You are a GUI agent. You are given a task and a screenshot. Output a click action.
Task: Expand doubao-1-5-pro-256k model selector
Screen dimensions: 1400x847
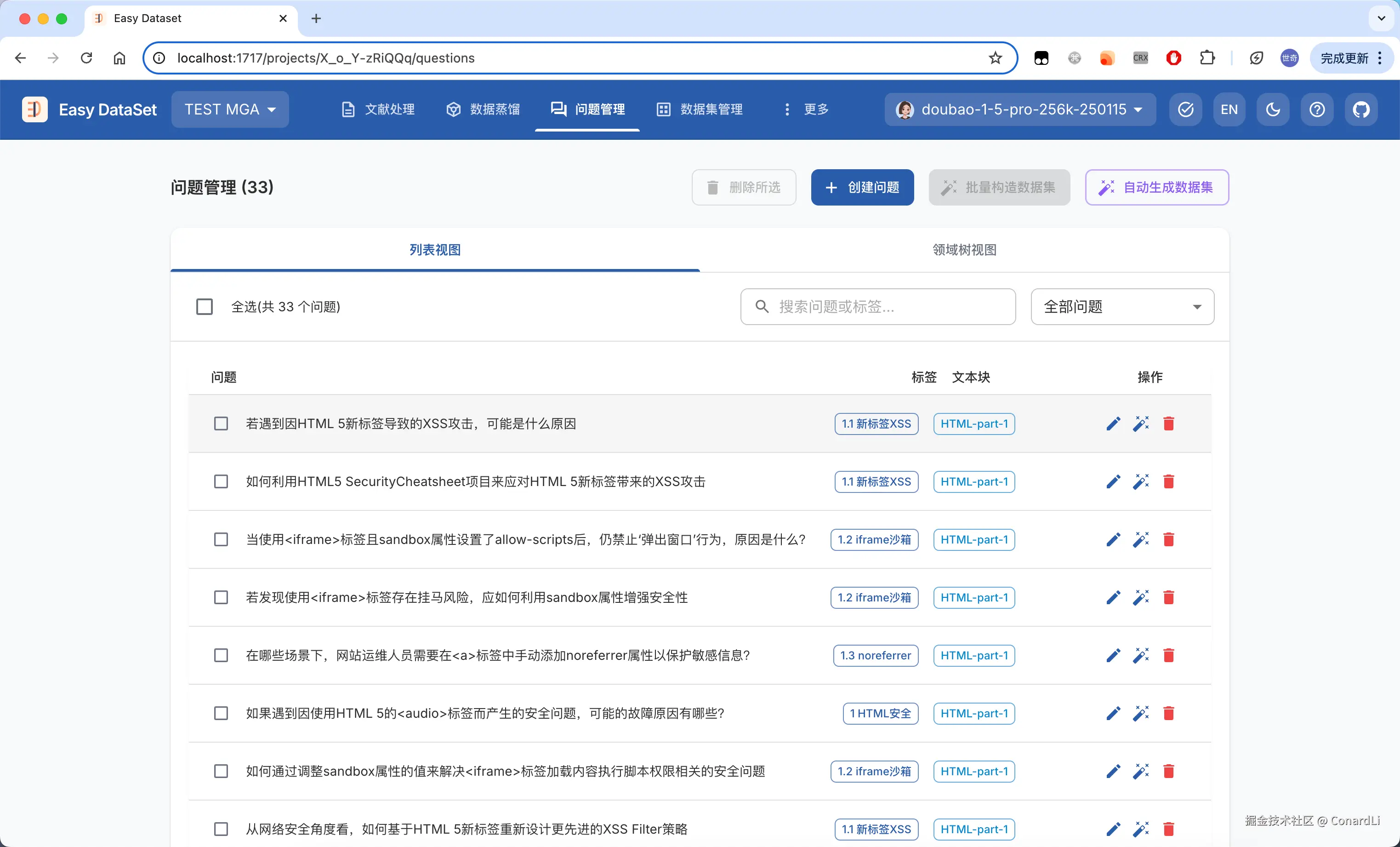coord(1020,109)
